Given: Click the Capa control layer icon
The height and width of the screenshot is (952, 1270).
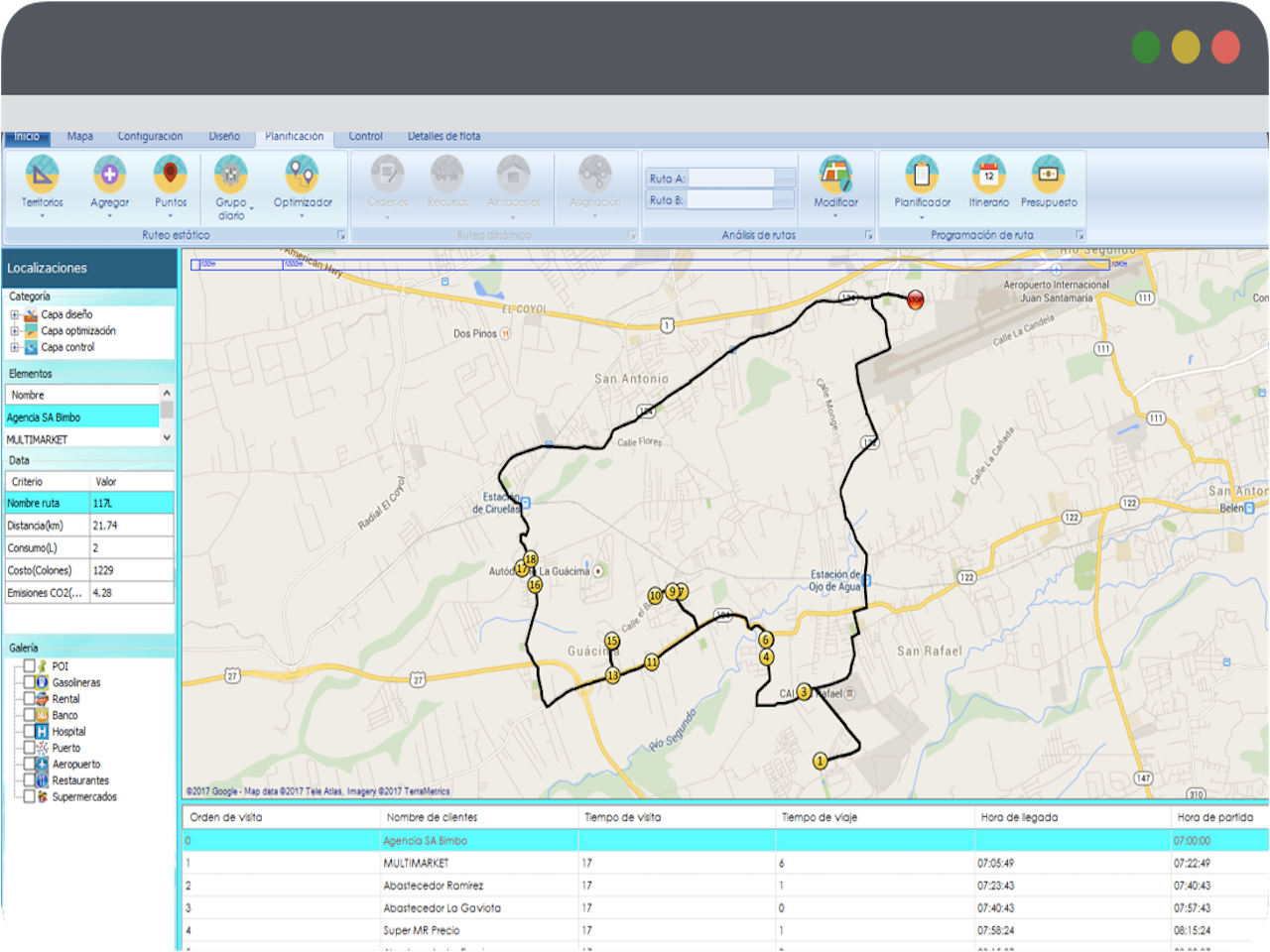Looking at the screenshot, I should coord(31,348).
